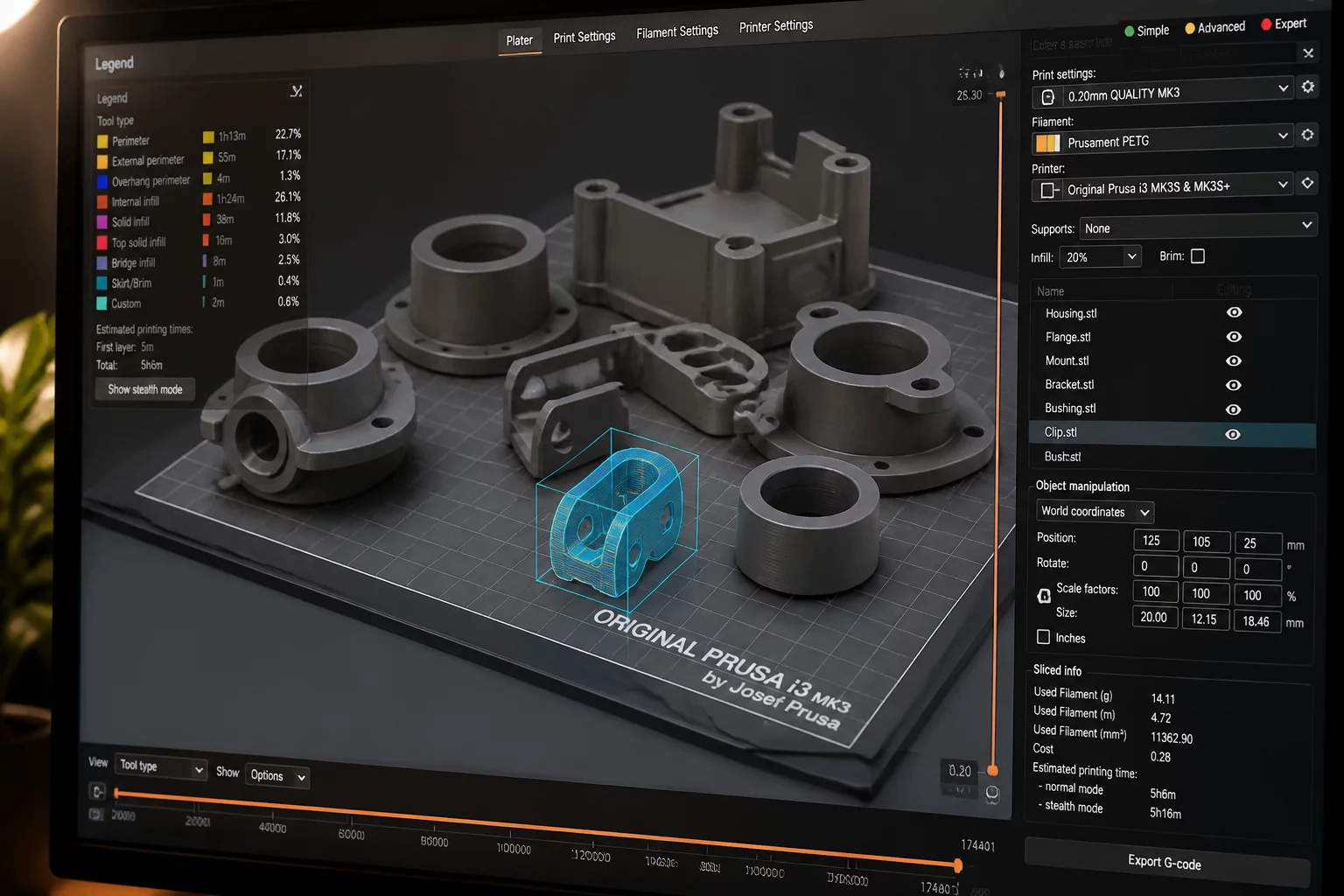Image resolution: width=1344 pixels, height=896 pixels.
Task: Click the print profile icon before 0.20mm QUALITY MK3
Action: [x=1048, y=97]
